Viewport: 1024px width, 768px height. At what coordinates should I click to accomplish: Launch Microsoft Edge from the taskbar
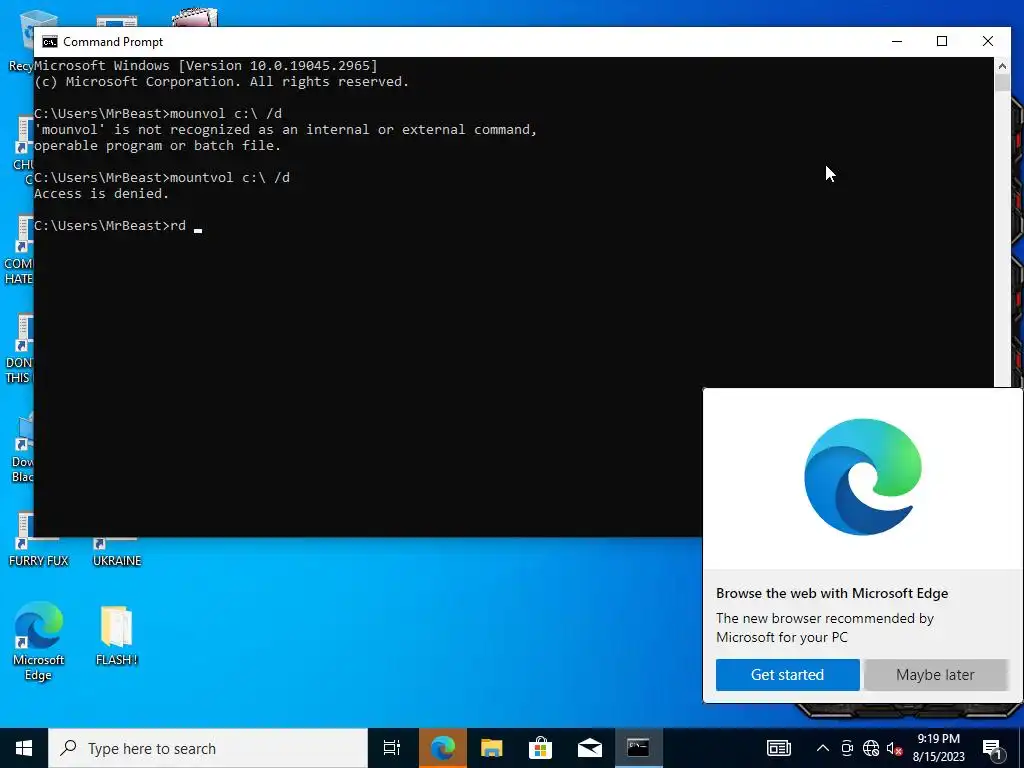(442, 748)
